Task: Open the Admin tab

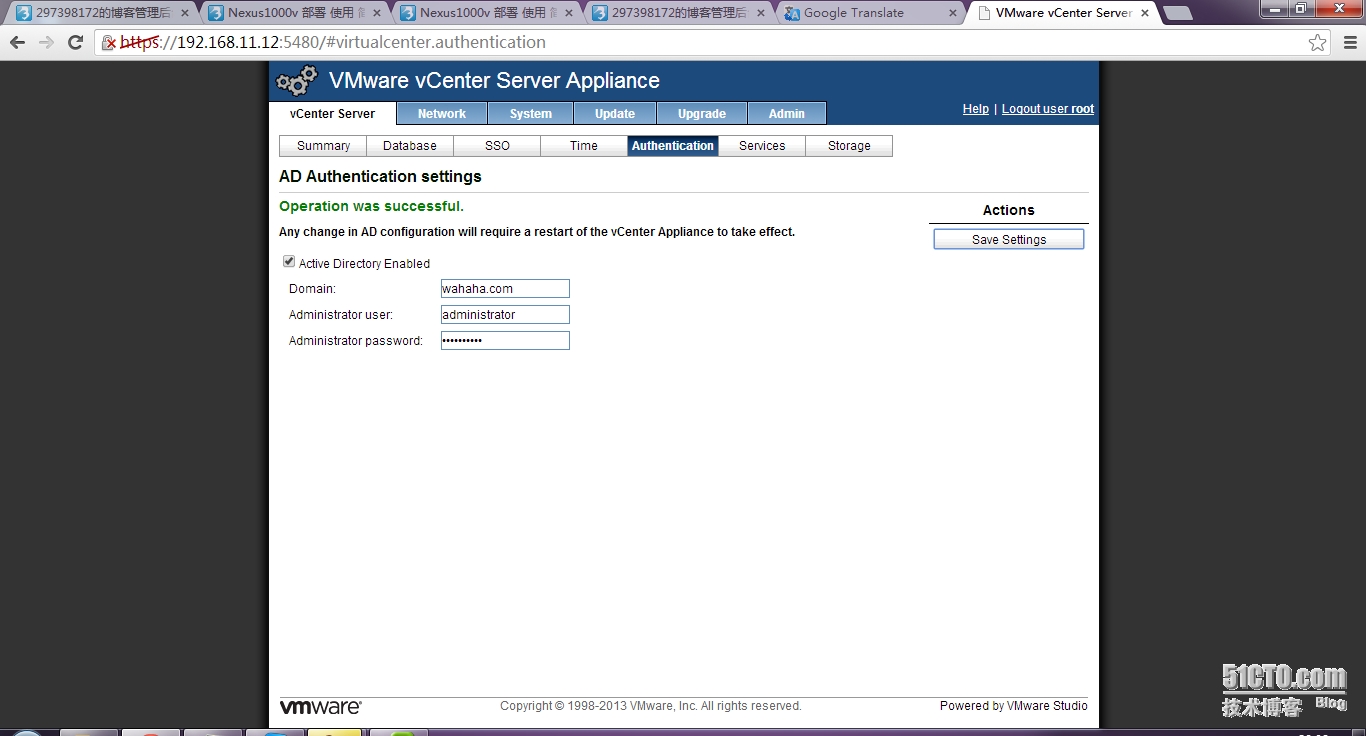Action: 787,114
